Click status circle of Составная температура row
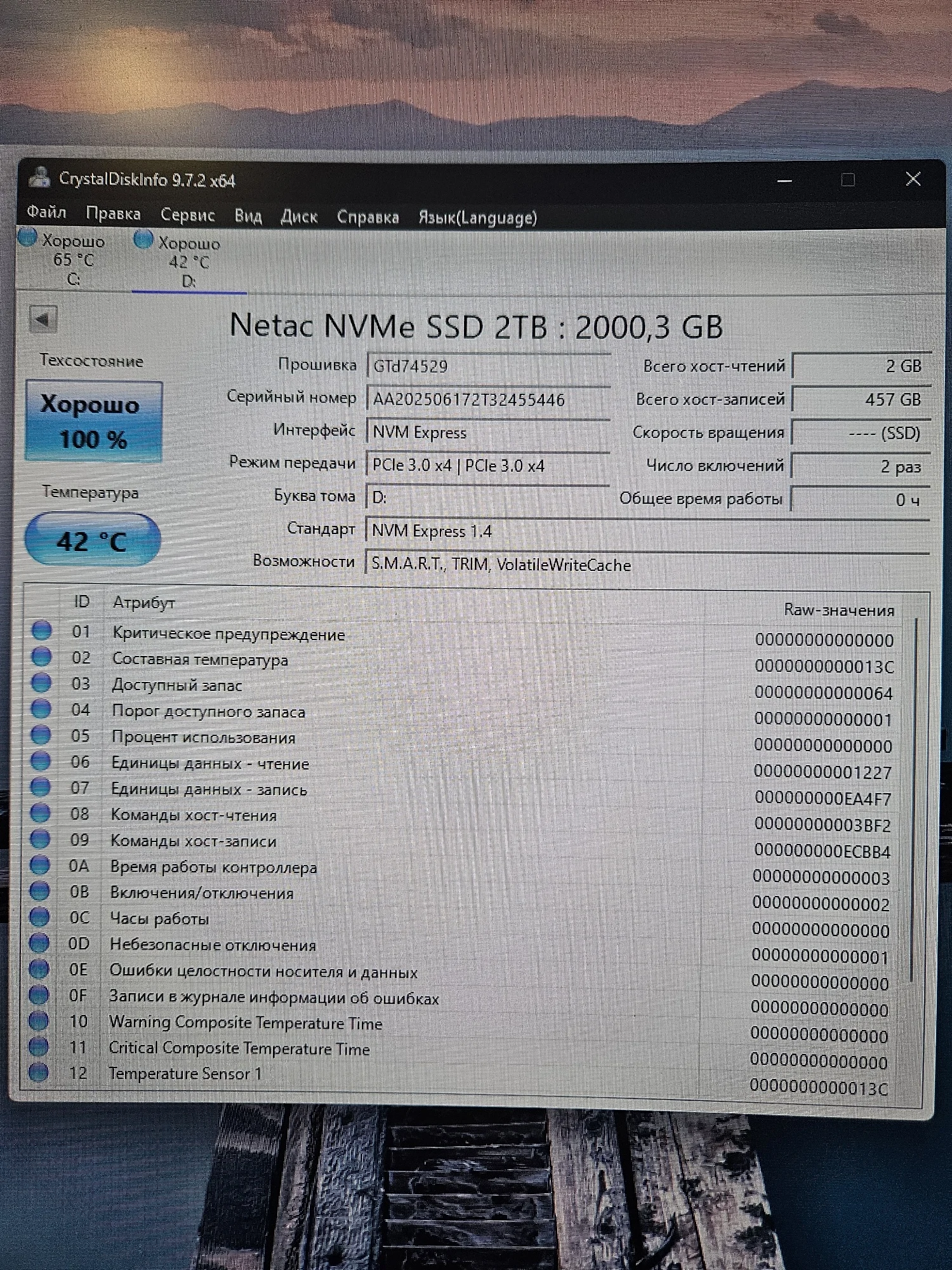 pos(41,657)
